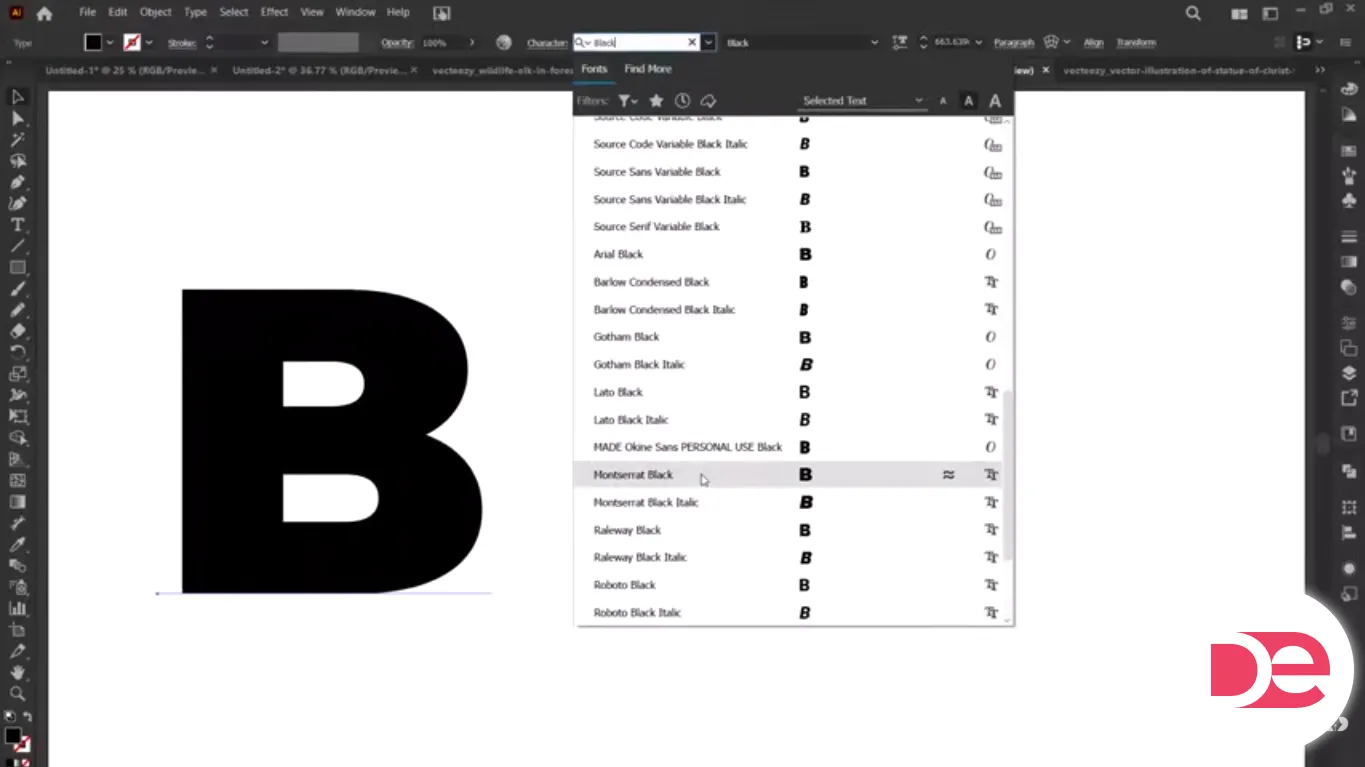Collapse the font family dropdown arrow
The image size is (1365, 767).
click(x=709, y=43)
